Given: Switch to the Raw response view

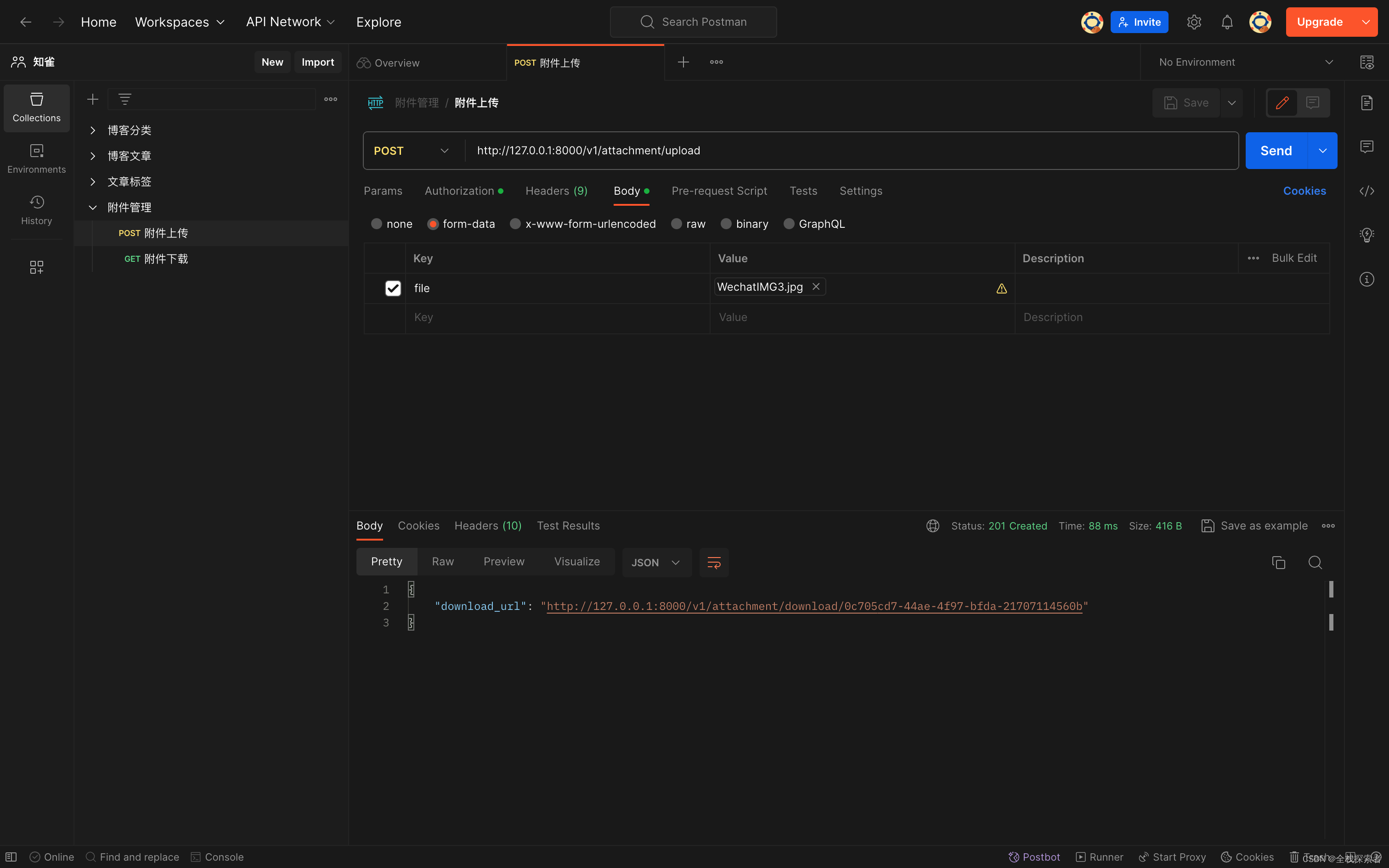Looking at the screenshot, I should 442,561.
